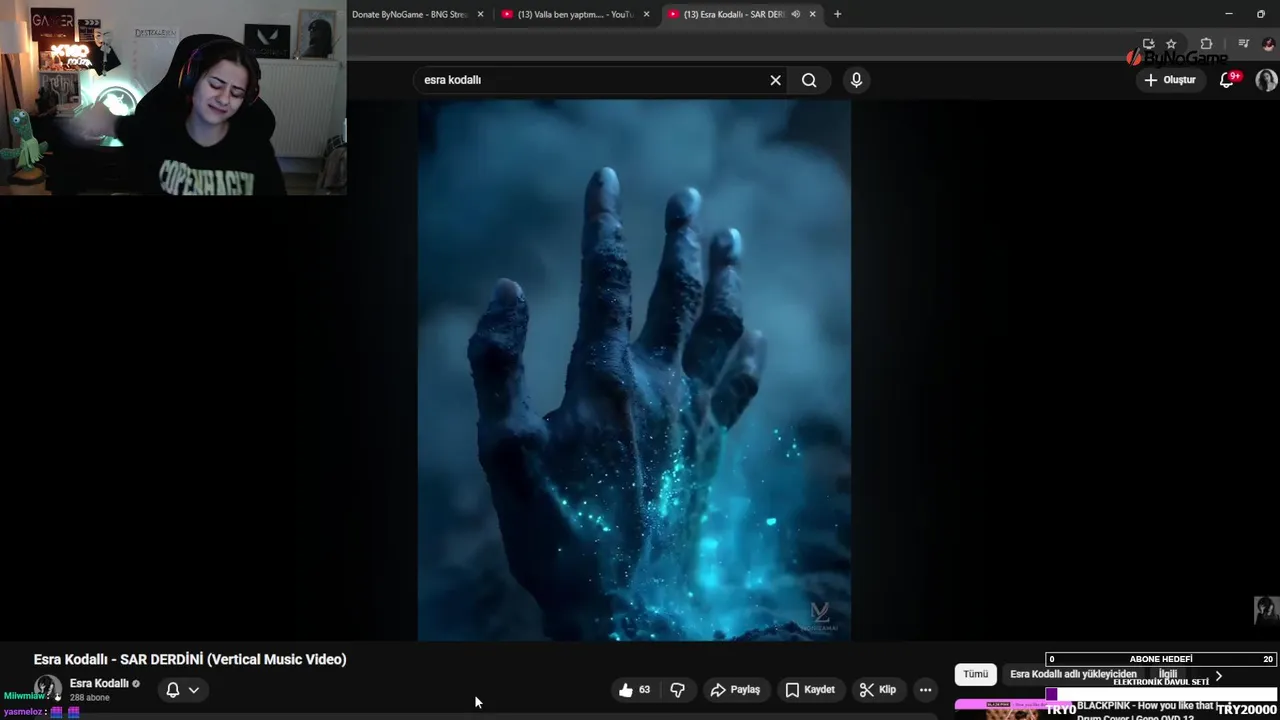Open the Chrome profile avatar
Viewport: 1280px width, 720px height.
[1268, 44]
